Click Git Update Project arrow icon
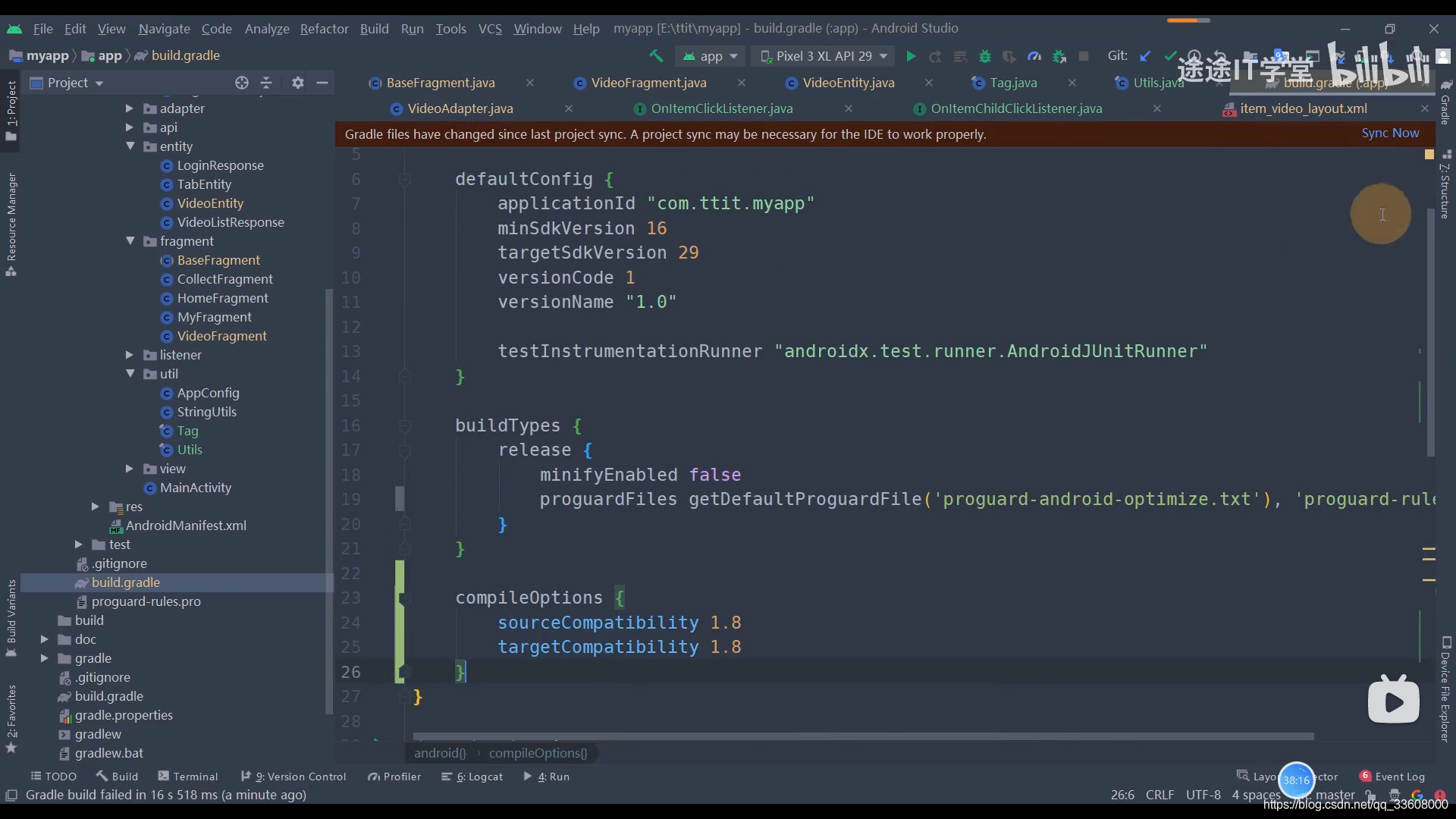 (x=1145, y=56)
